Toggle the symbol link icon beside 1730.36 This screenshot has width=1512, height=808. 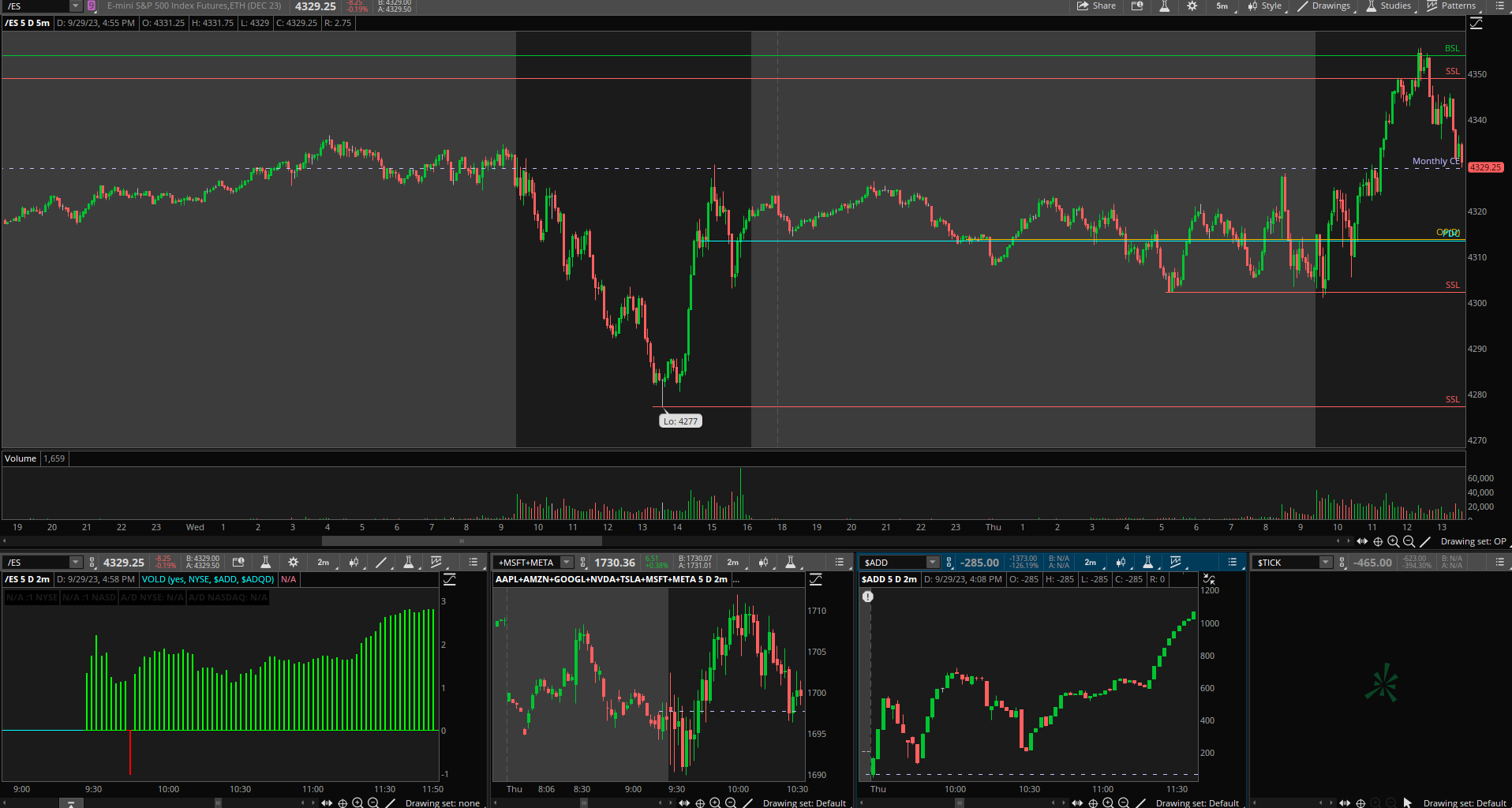pos(583,563)
